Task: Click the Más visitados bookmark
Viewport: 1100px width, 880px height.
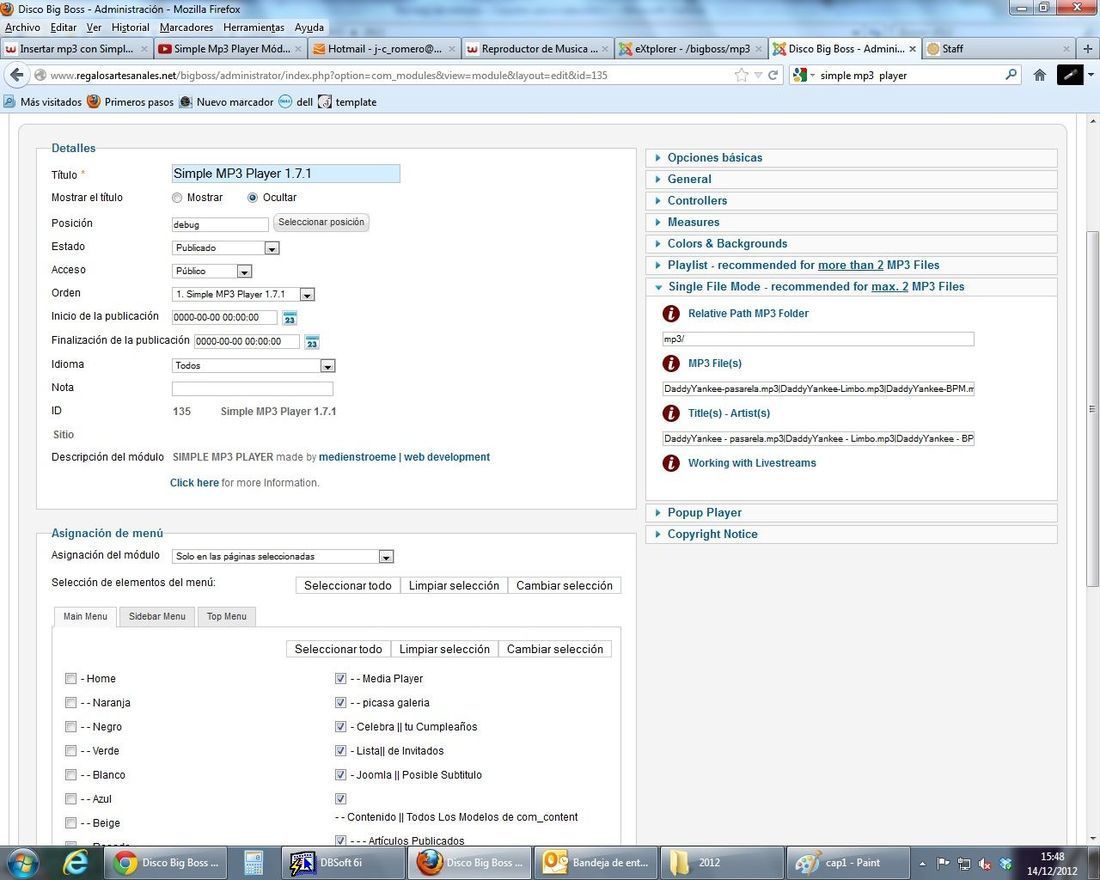Action: pos(43,102)
